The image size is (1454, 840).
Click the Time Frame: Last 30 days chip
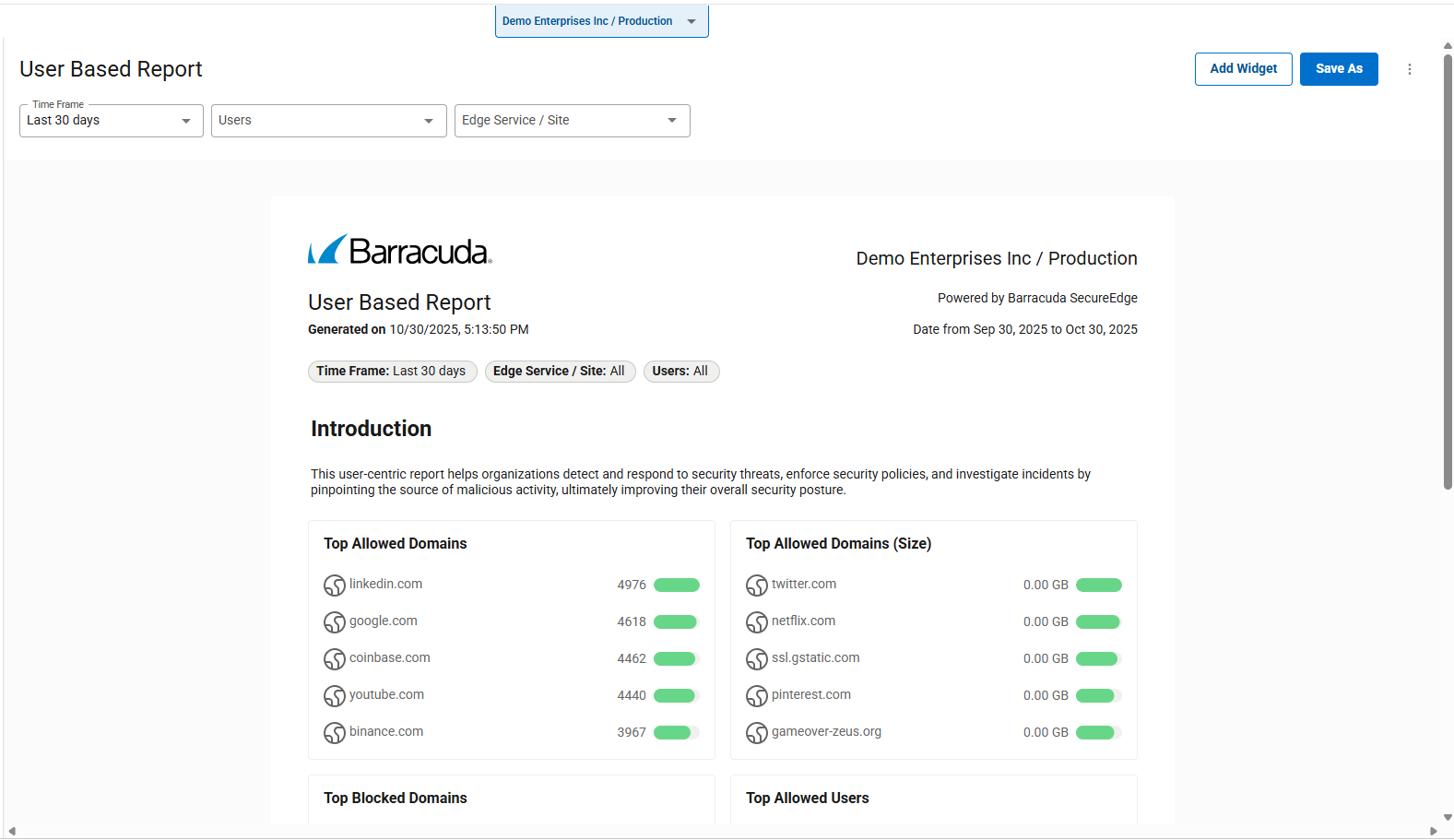[x=392, y=372]
